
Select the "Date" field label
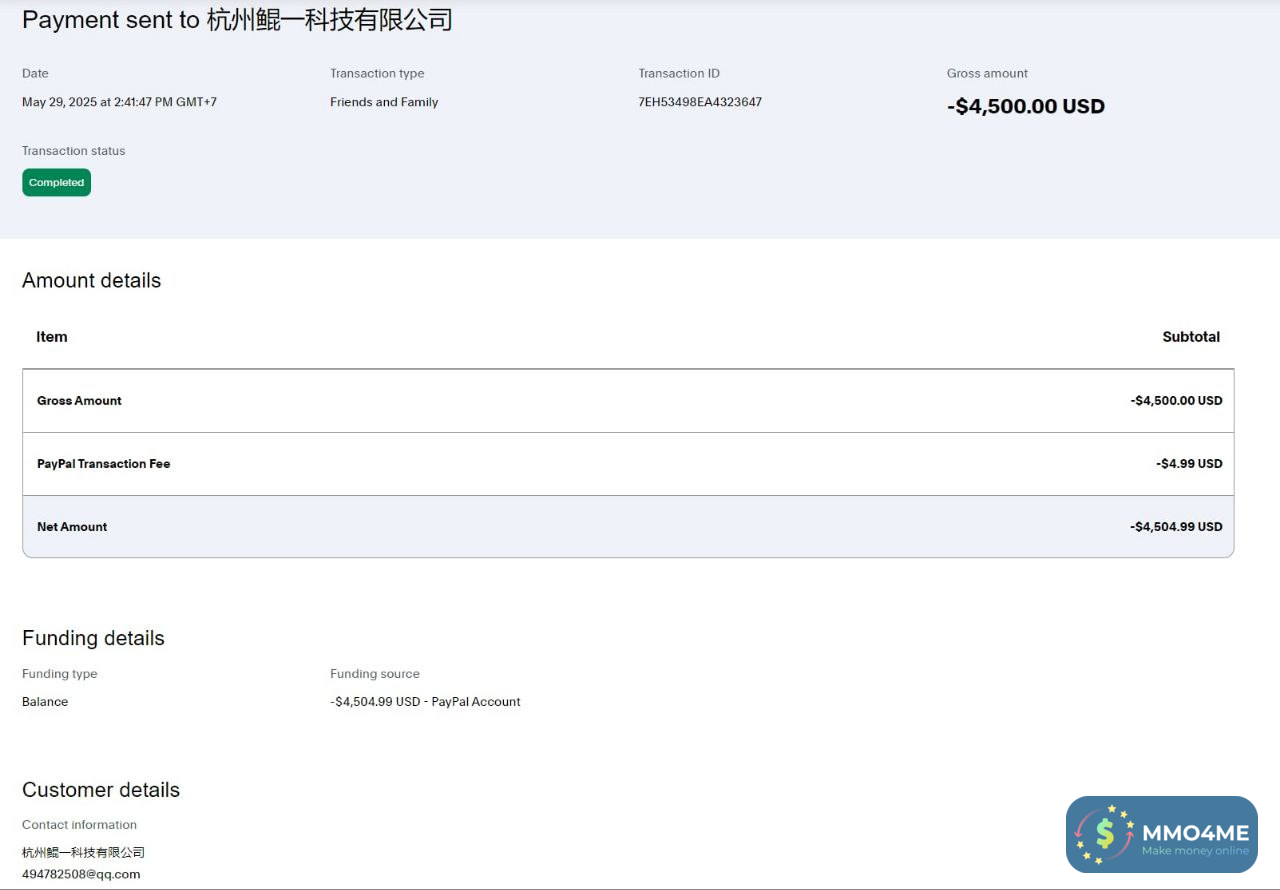[x=35, y=73]
